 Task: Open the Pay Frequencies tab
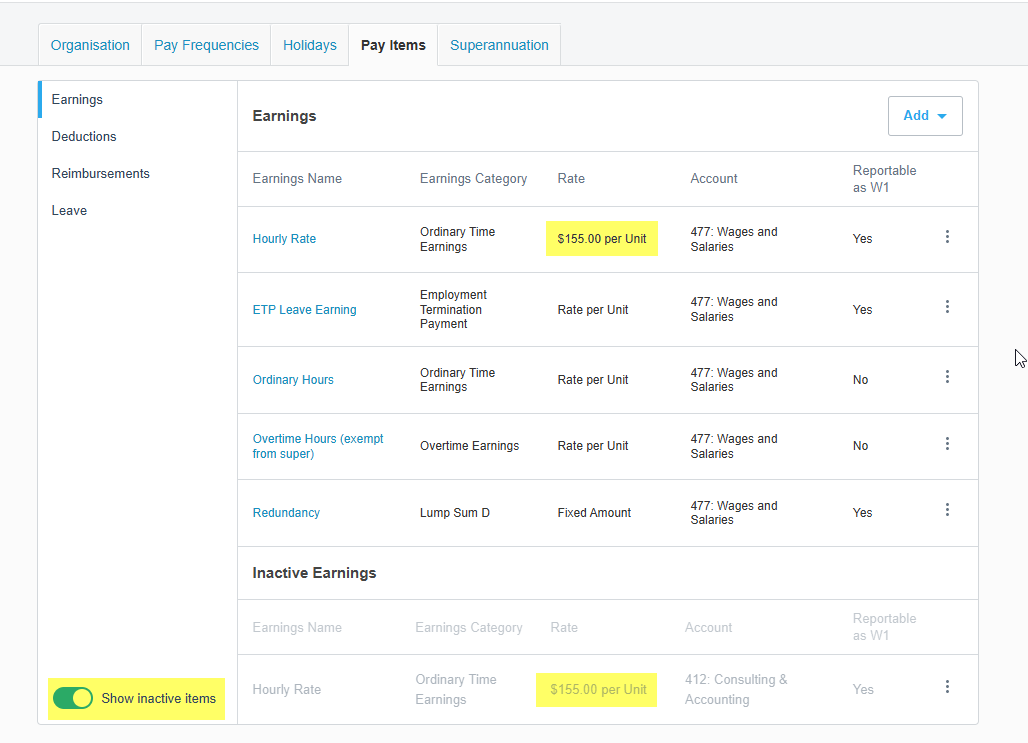pos(206,45)
